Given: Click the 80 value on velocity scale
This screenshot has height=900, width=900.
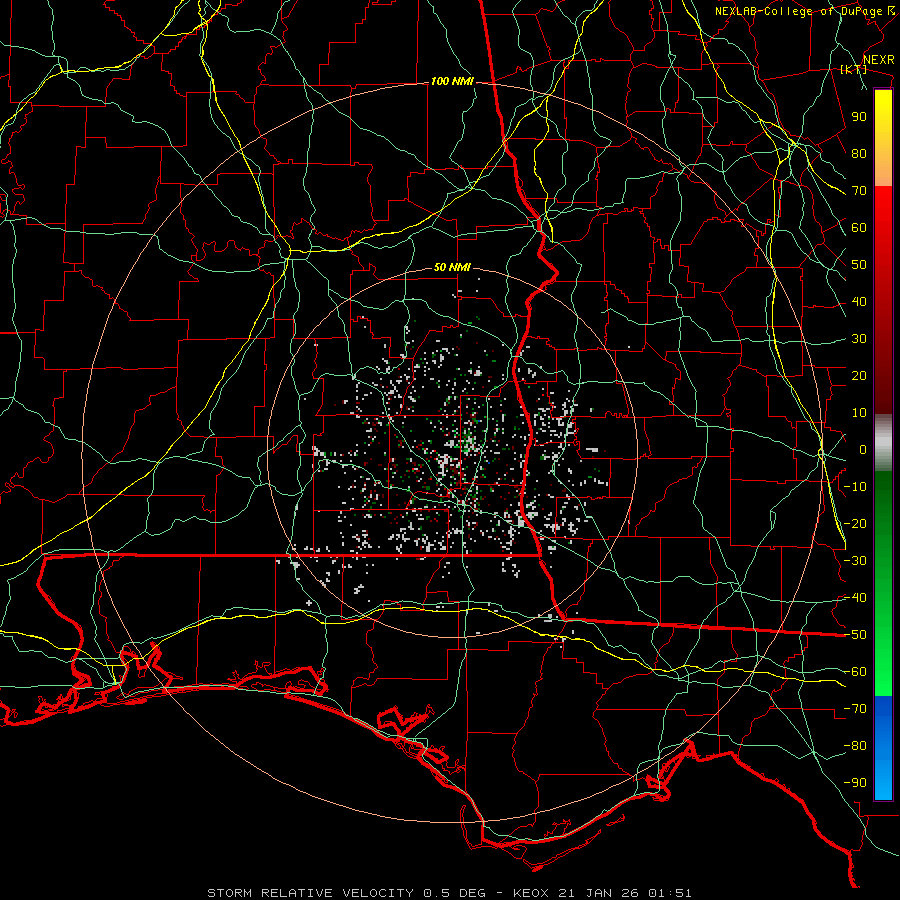Looking at the screenshot, I should (859, 154).
